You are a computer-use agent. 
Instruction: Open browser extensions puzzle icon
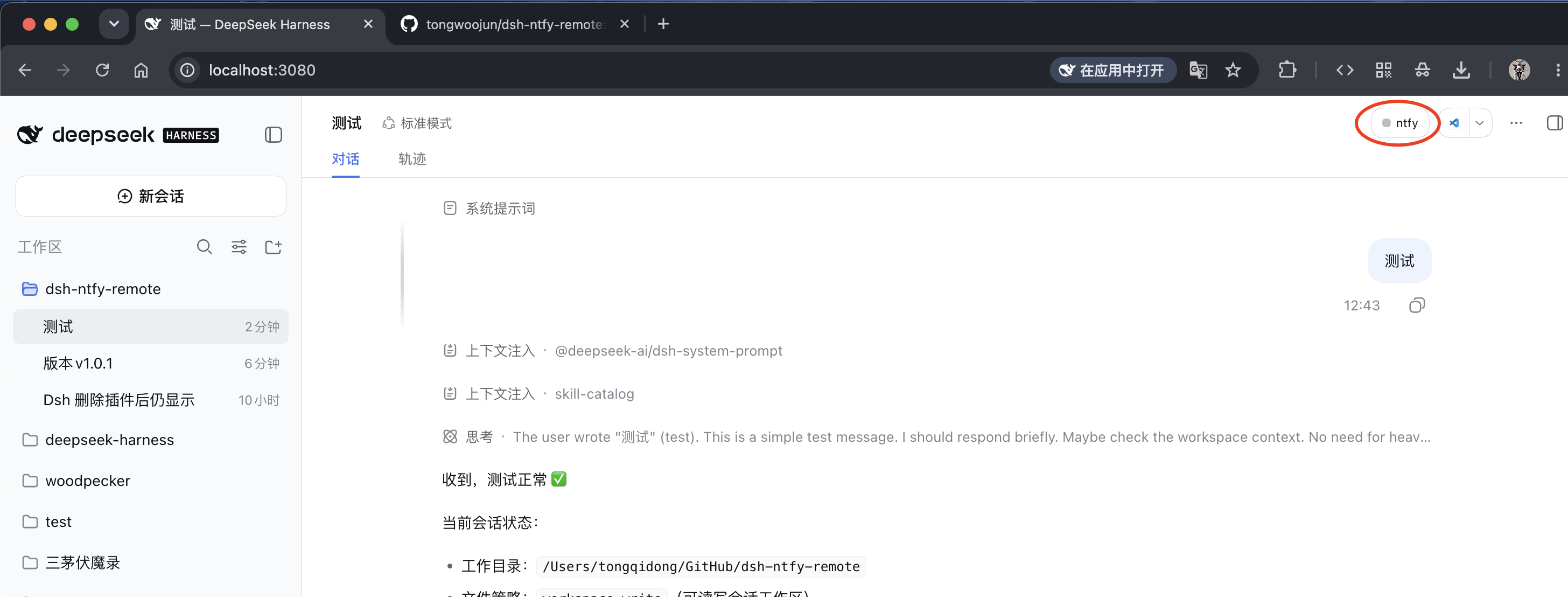coord(1287,70)
